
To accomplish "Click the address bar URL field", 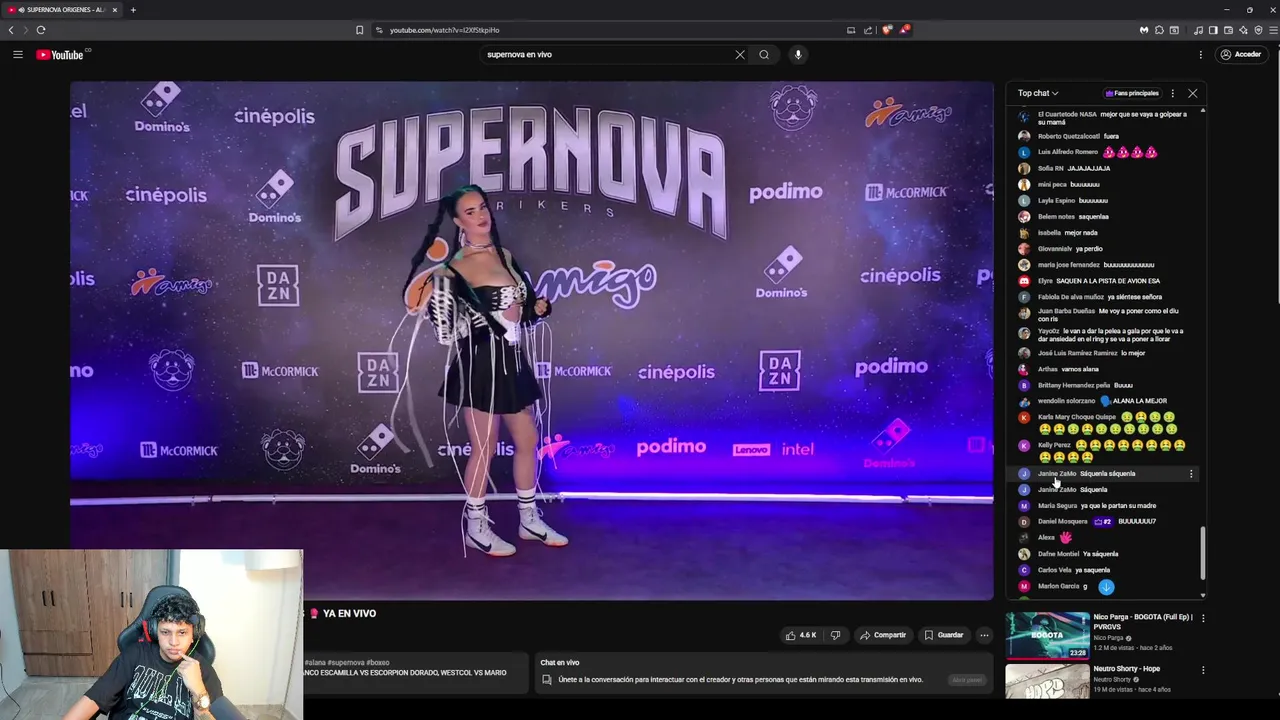I will pos(608,30).
